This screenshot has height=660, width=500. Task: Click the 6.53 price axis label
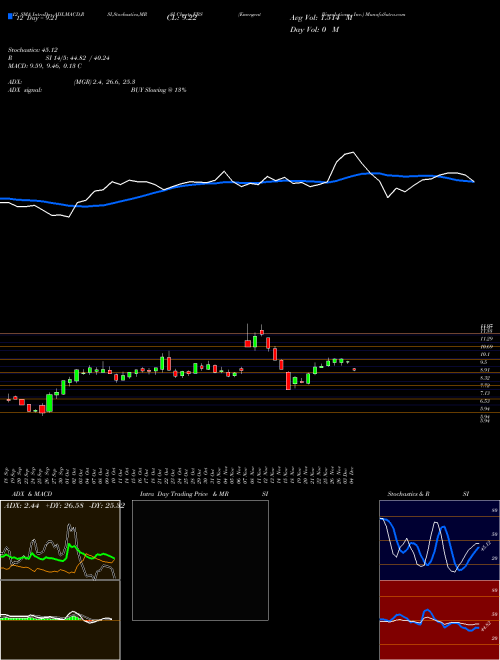[x=485, y=401]
